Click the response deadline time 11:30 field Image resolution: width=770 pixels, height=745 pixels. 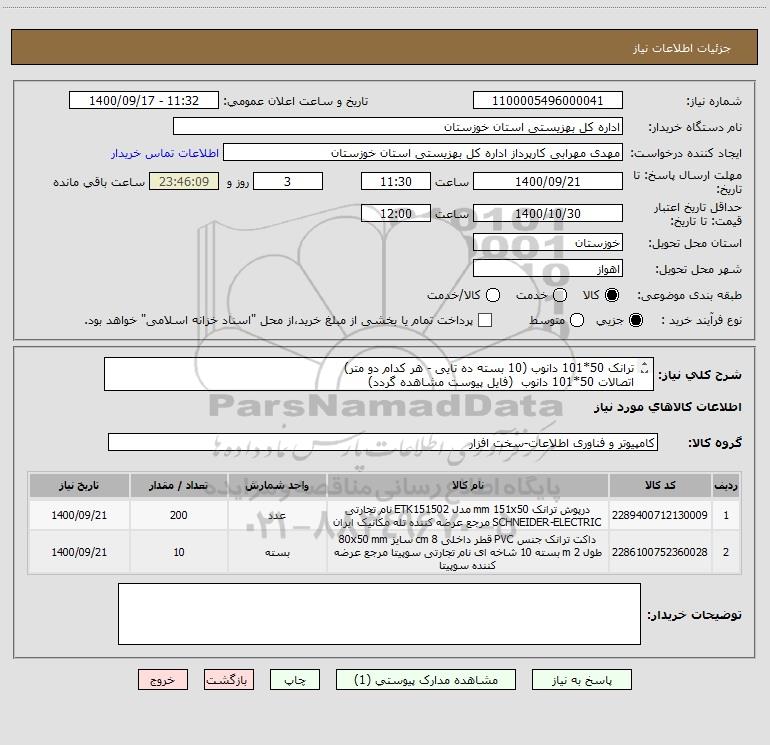pos(396,181)
